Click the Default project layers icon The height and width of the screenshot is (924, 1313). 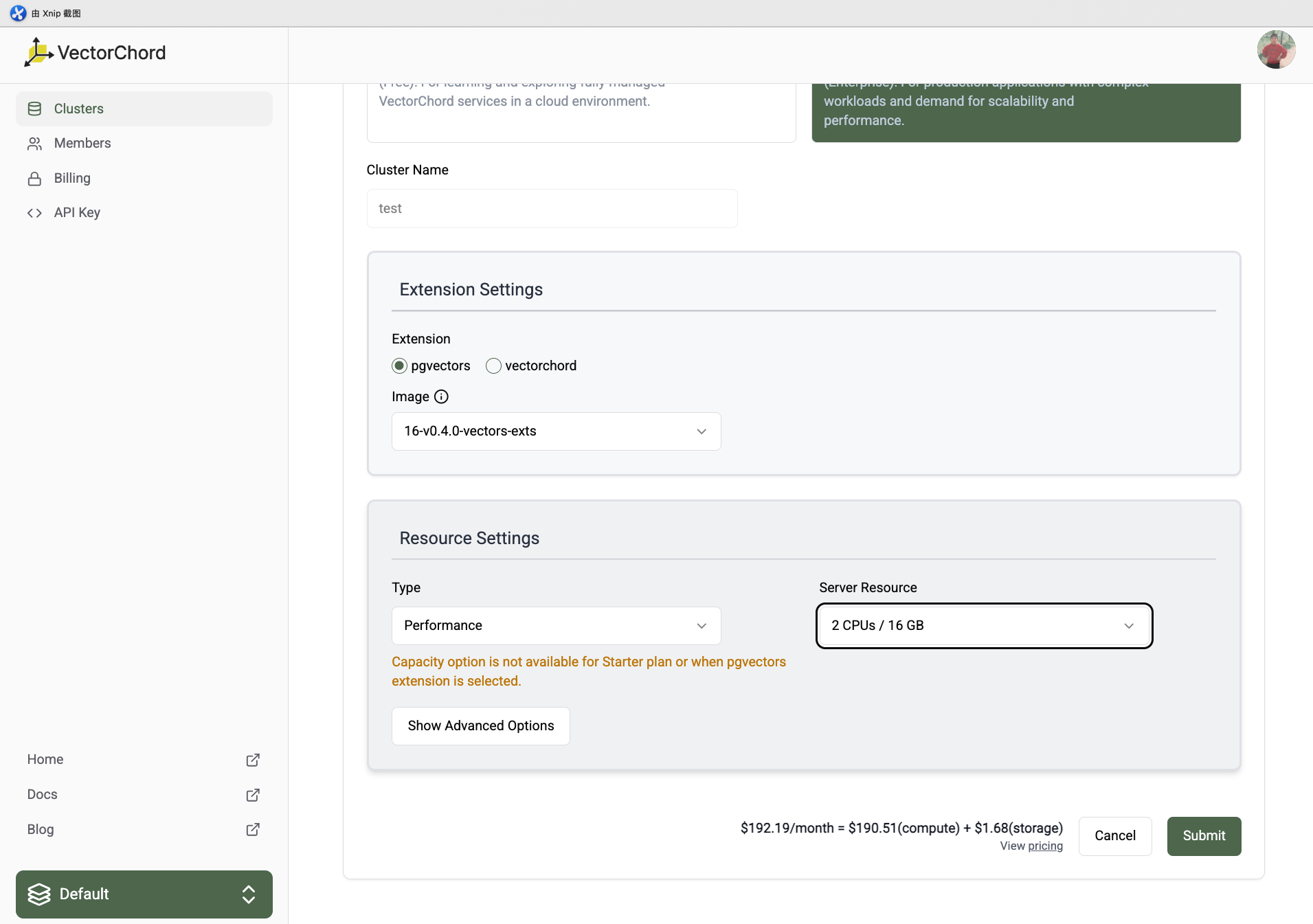[x=39, y=894]
